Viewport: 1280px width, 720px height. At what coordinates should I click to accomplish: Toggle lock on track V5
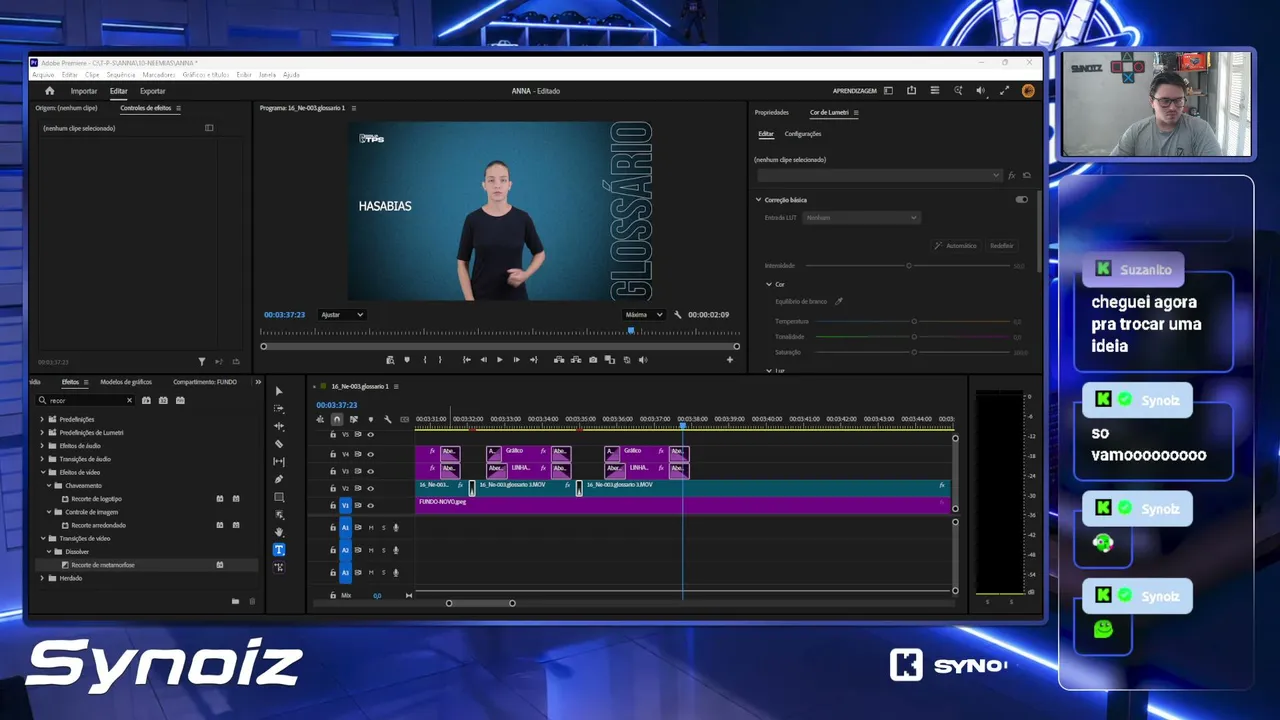click(333, 435)
